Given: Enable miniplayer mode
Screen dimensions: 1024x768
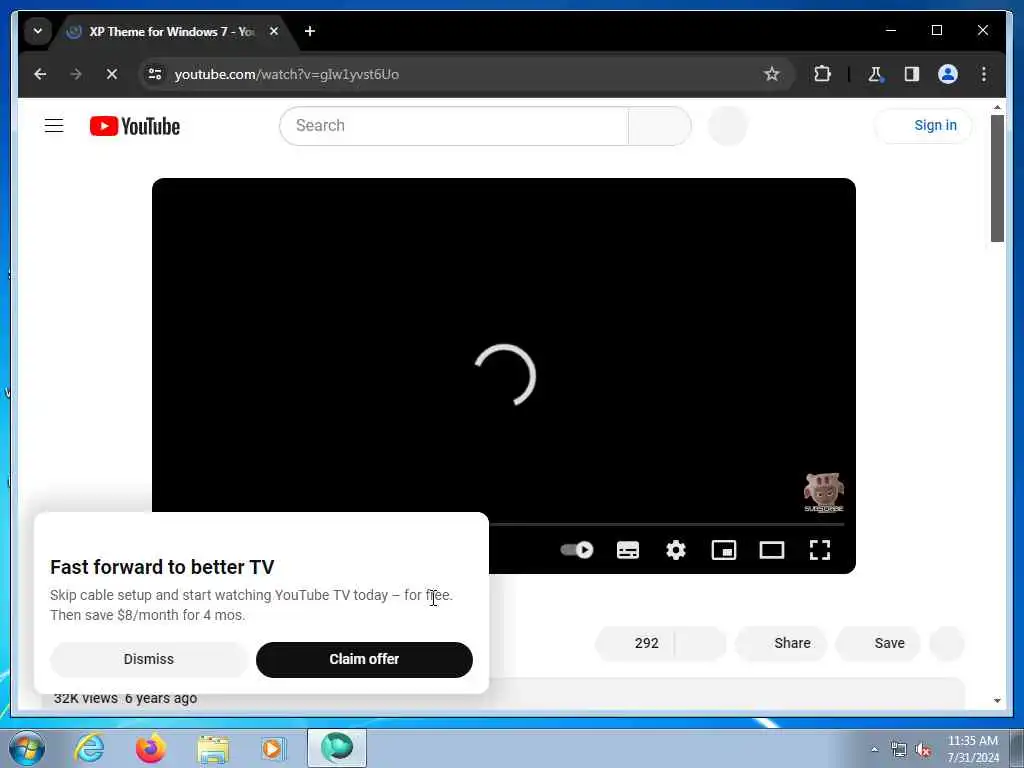Looking at the screenshot, I should [724, 550].
